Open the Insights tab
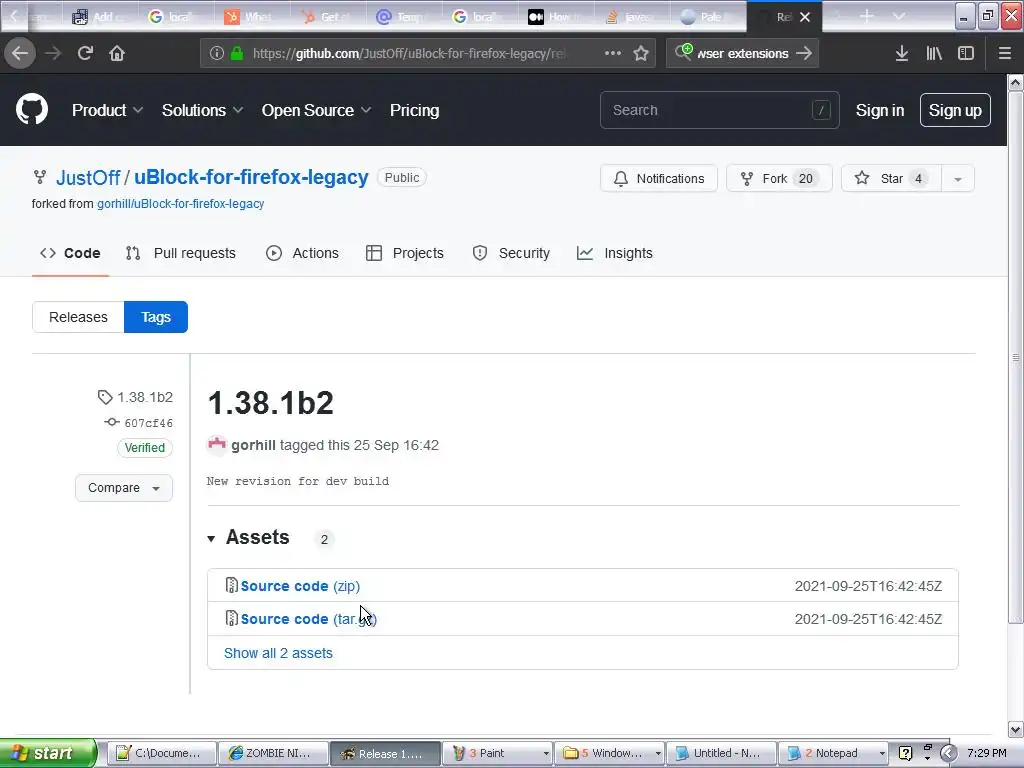The height and width of the screenshot is (768, 1024). [615, 253]
